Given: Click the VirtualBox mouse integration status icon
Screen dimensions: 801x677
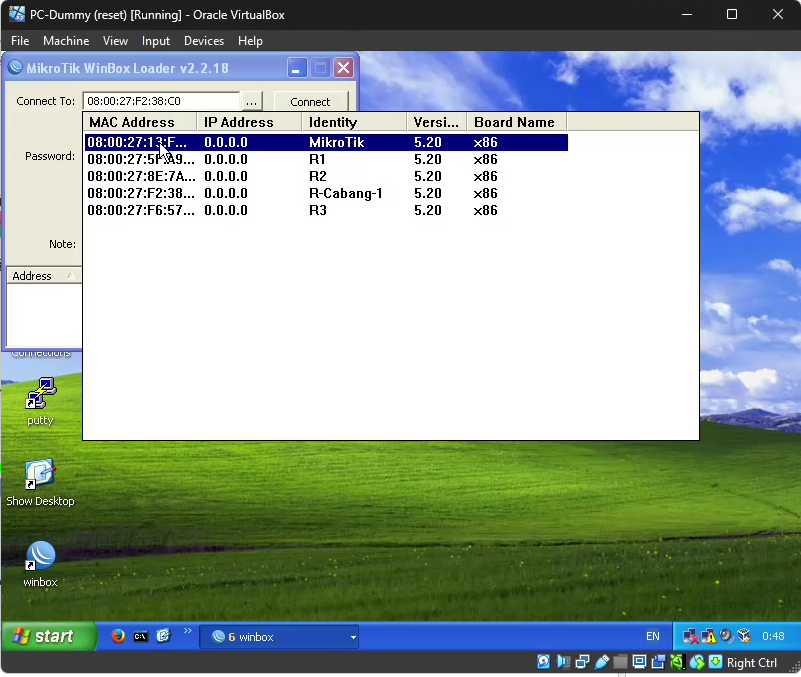Looking at the screenshot, I should [x=697, y=662].
